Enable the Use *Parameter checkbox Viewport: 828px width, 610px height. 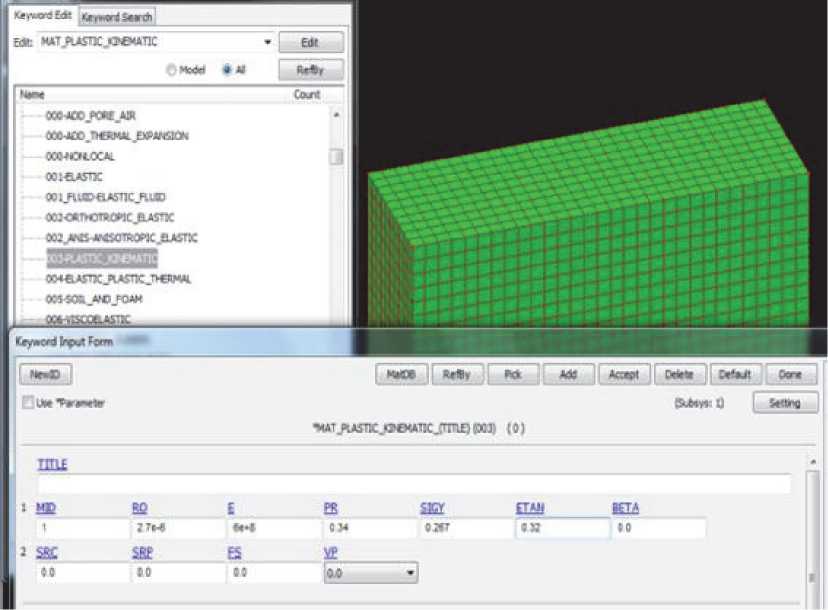pyautogui.click(x=27, y=403)
